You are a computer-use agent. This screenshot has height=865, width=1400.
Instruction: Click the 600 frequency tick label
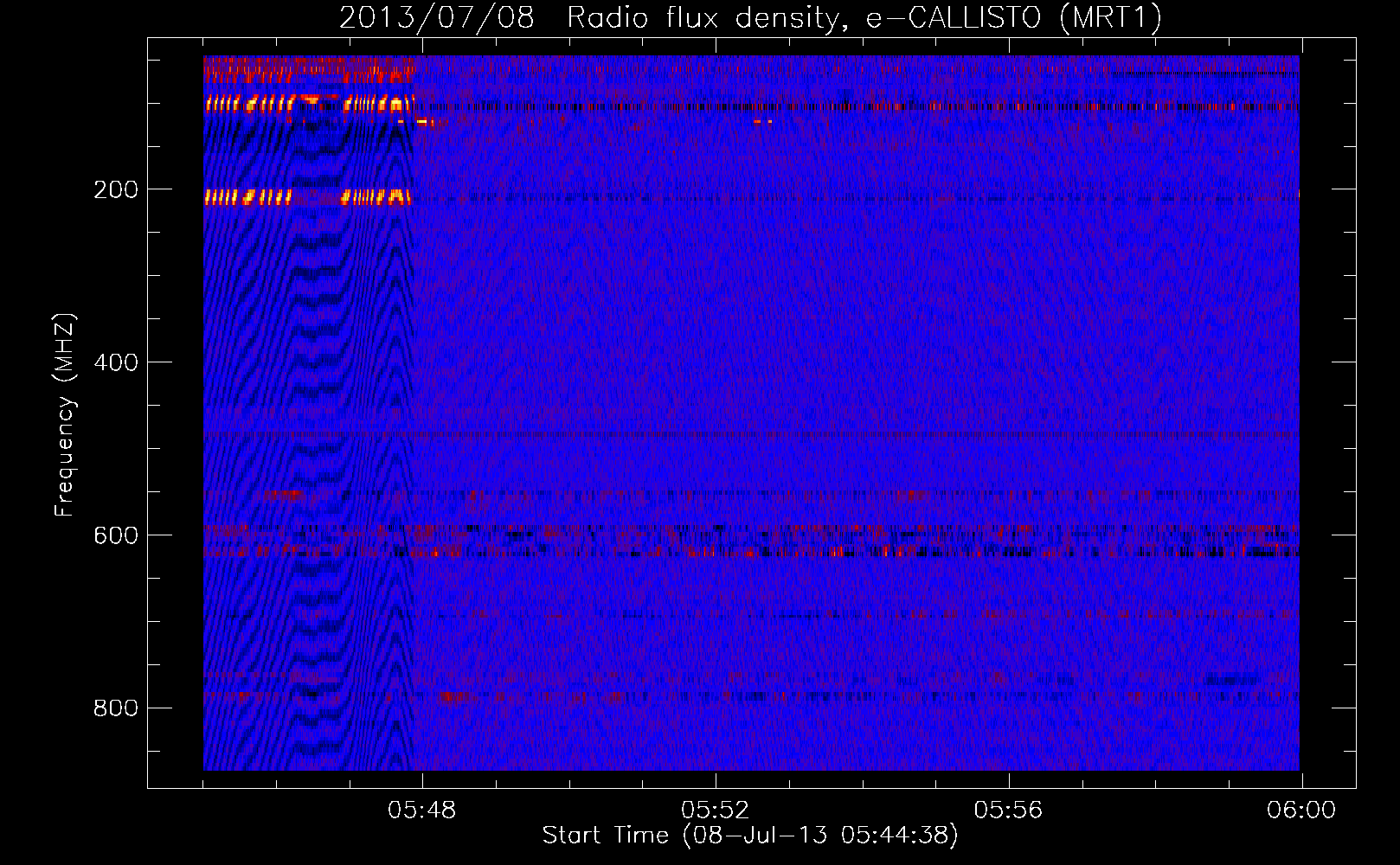pyautogui.click(x=116, y=535)
